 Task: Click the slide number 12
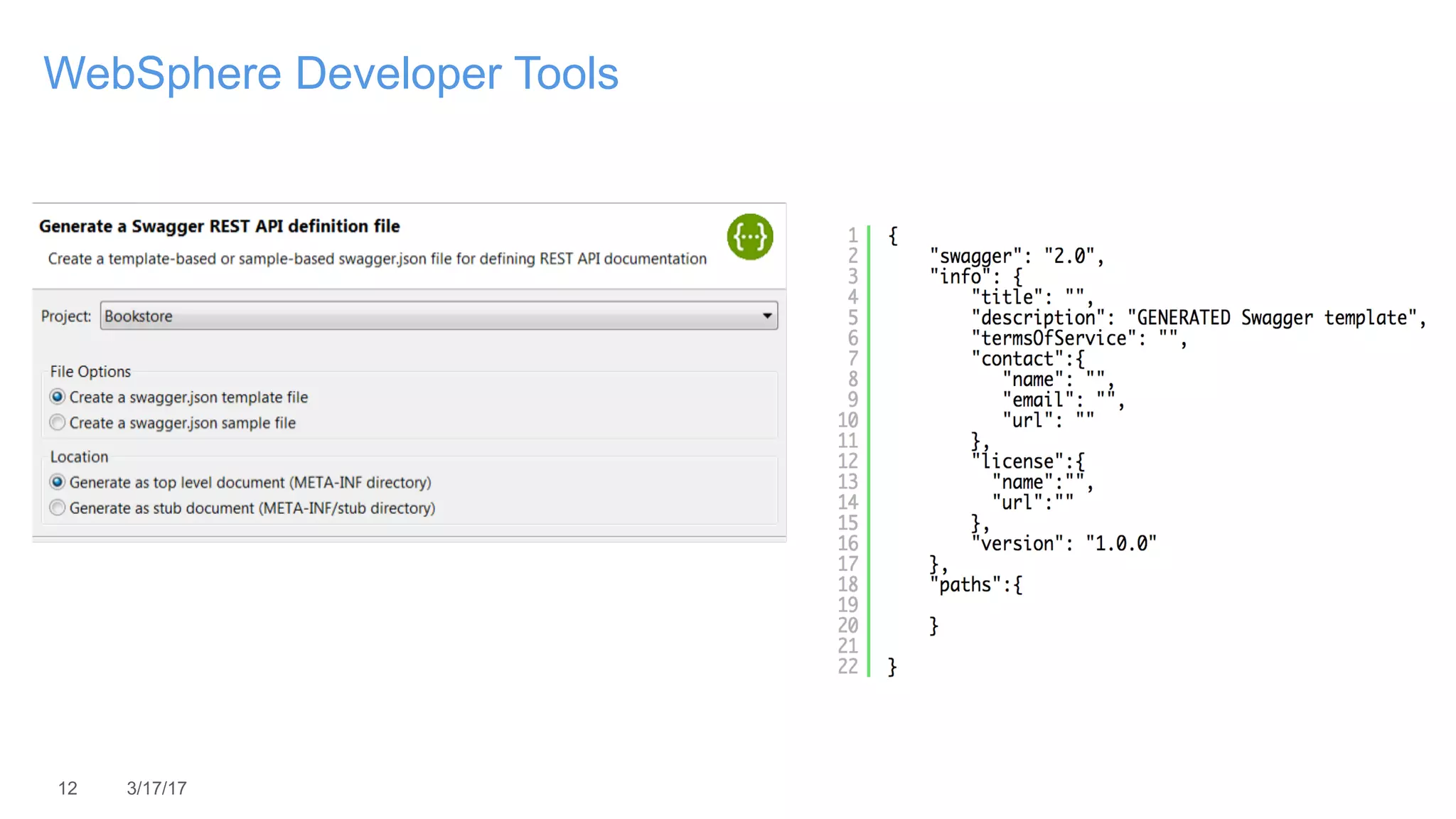coord(68,788)
